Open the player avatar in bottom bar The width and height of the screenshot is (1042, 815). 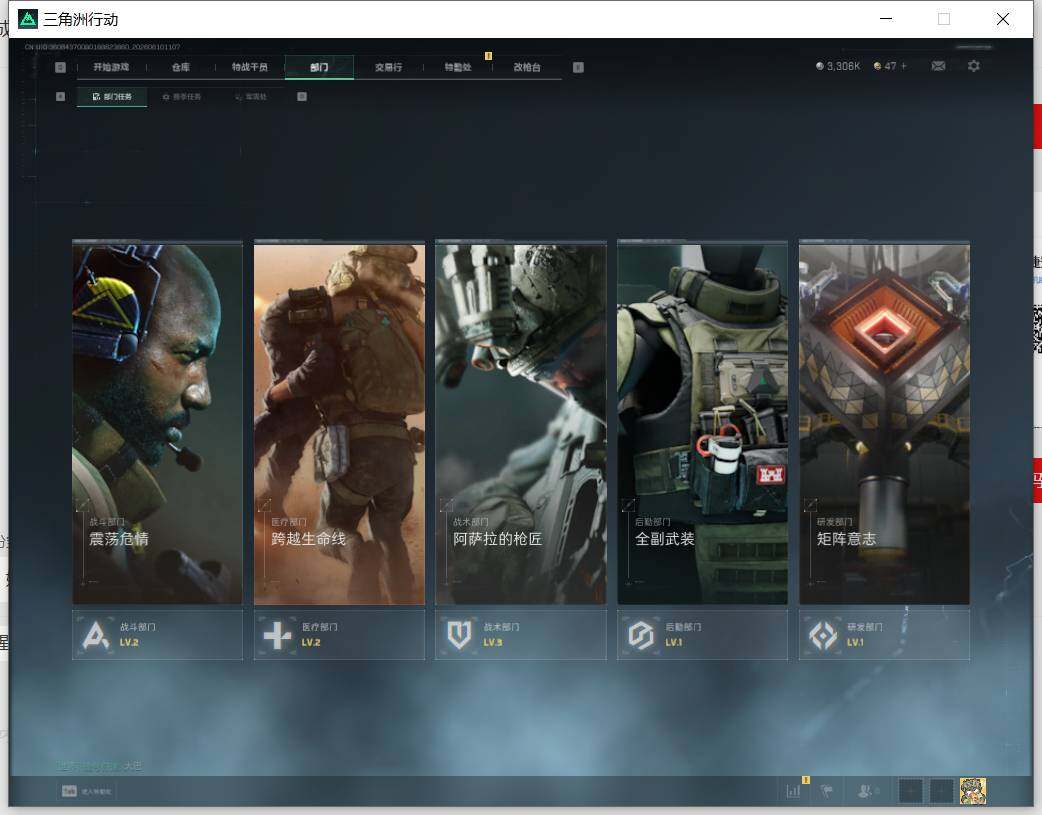(973, 791)
